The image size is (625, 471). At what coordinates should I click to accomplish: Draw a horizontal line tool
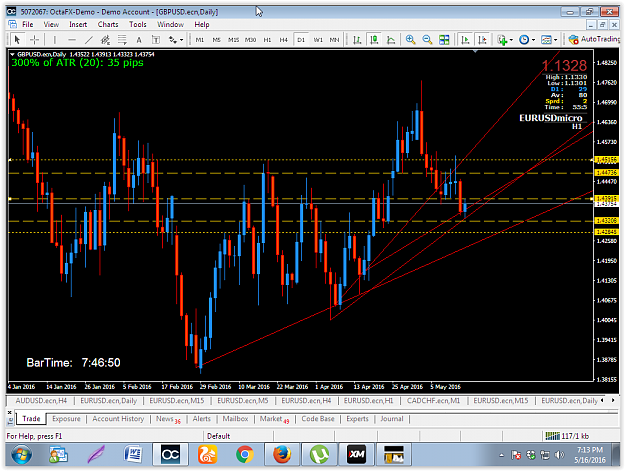click(72, 39)
